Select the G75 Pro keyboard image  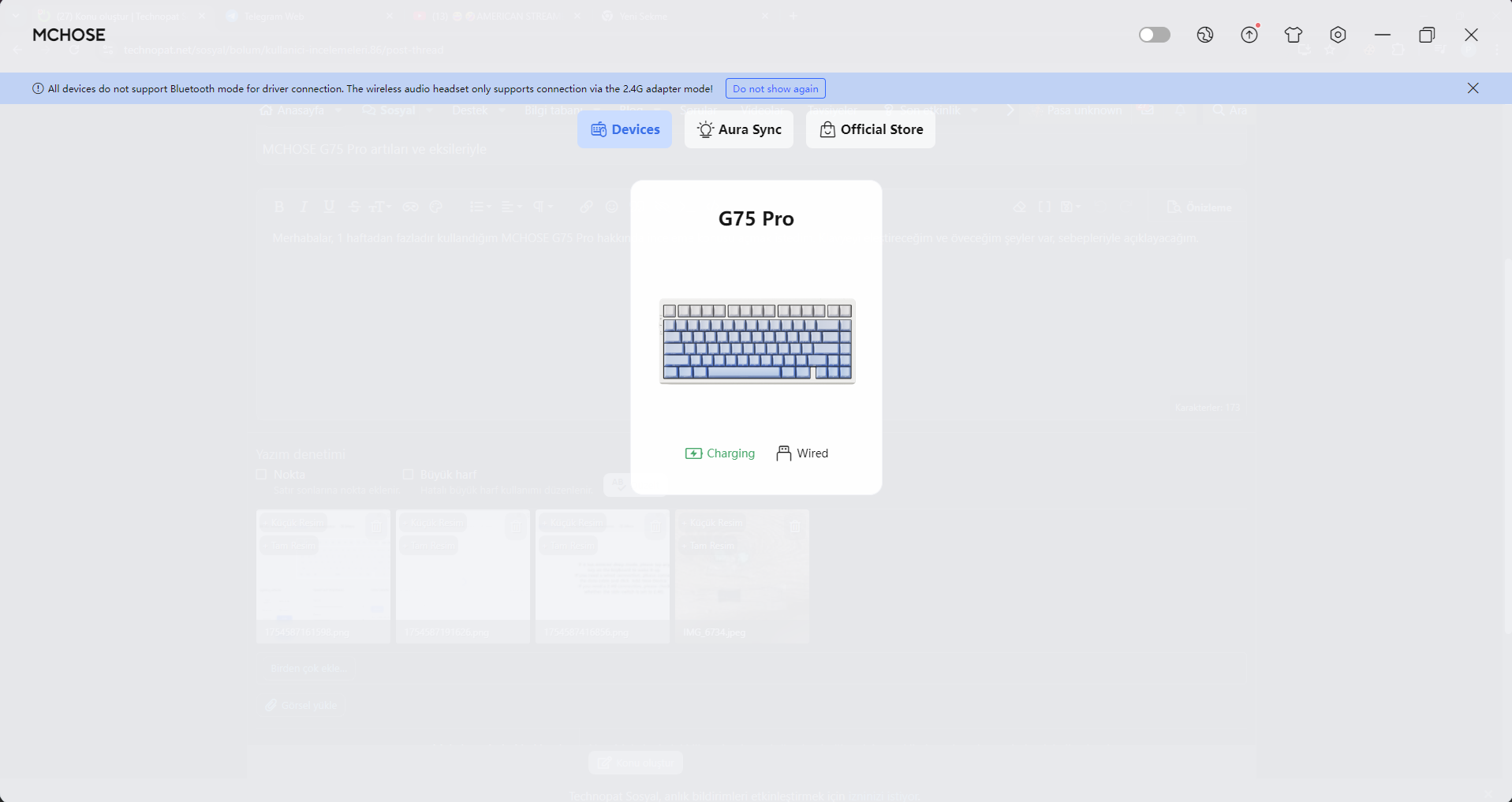tap(757, 341)
